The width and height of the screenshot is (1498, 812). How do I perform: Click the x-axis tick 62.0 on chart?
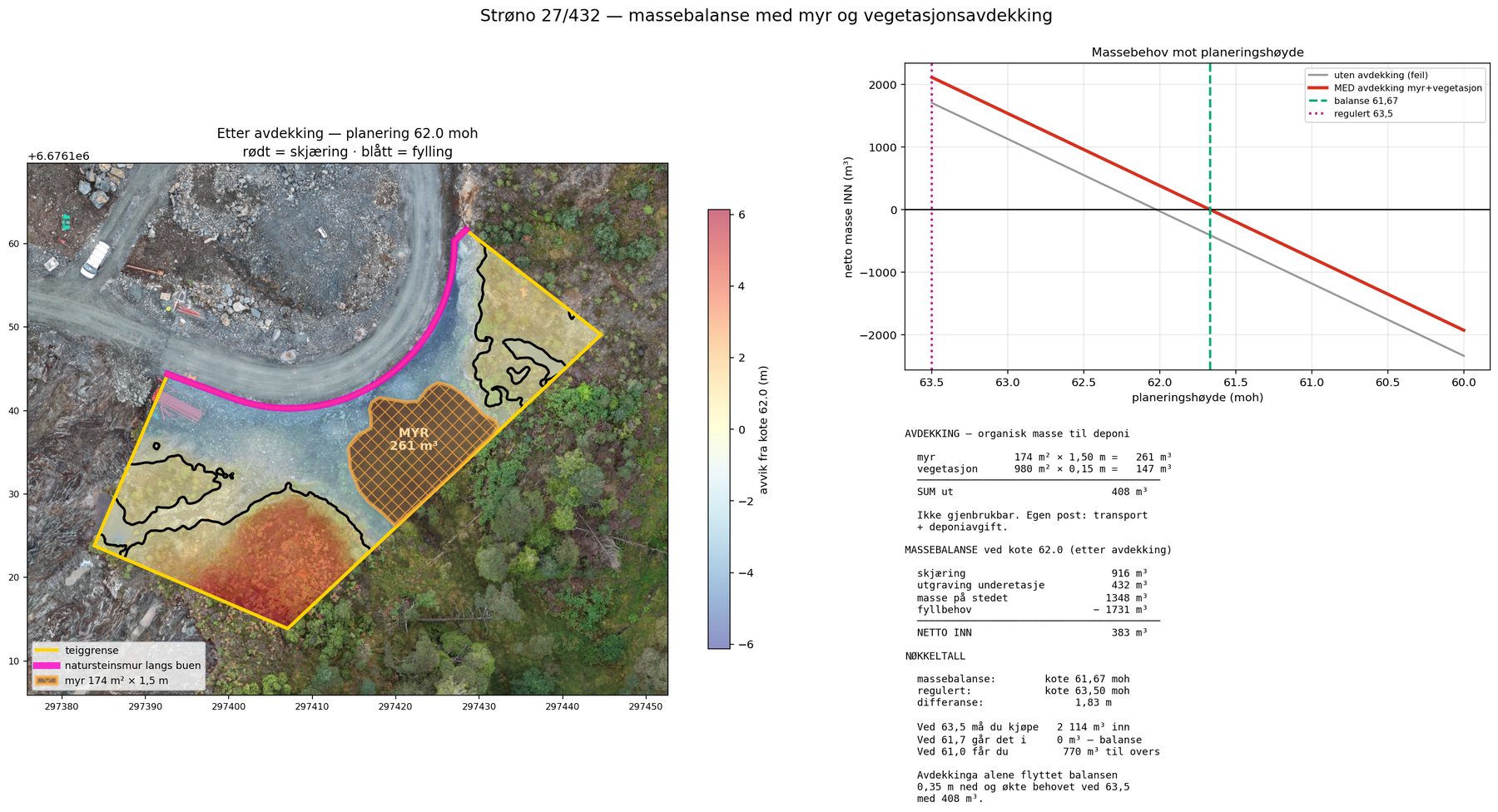(1159, 383)
